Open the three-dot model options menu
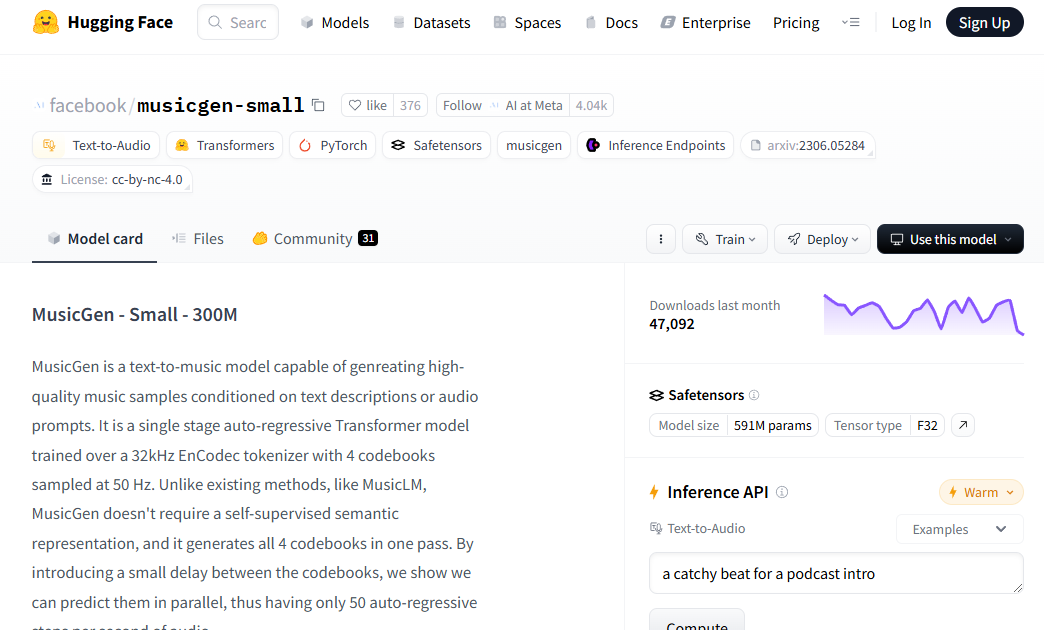The image size is (1044, 630). 660,239
